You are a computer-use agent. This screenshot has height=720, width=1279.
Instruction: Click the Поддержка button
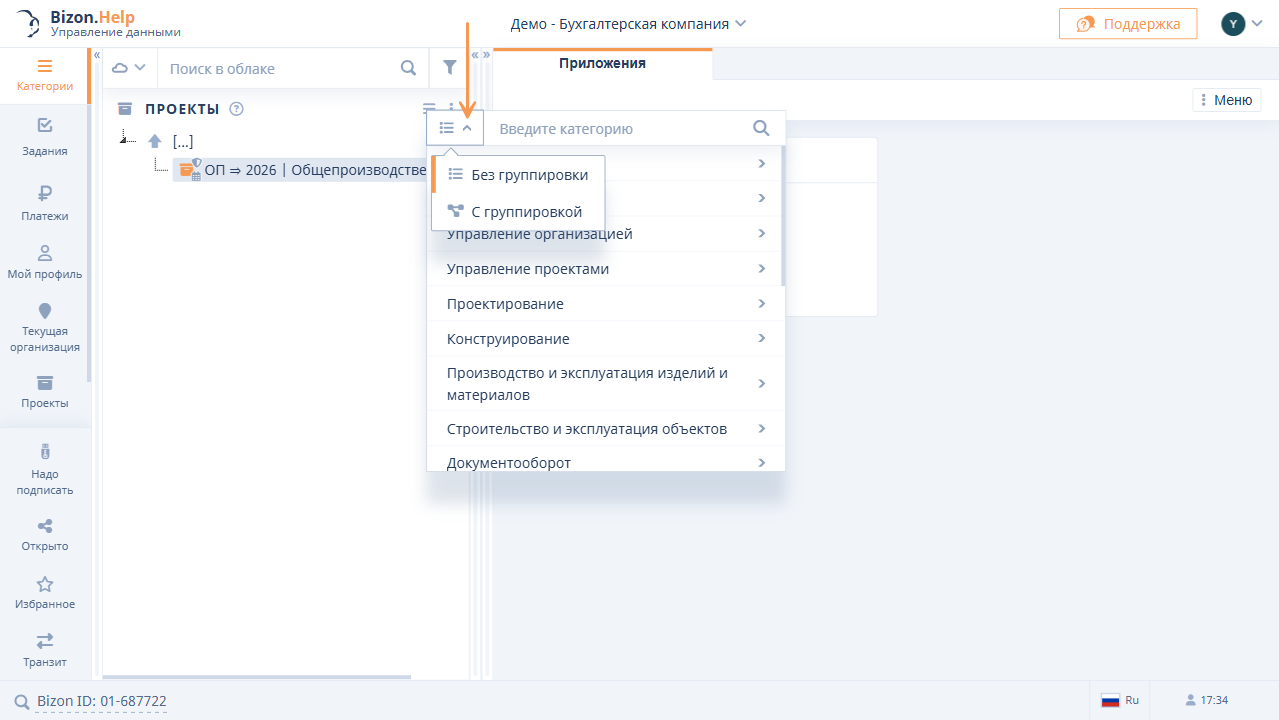point(1127,24)
